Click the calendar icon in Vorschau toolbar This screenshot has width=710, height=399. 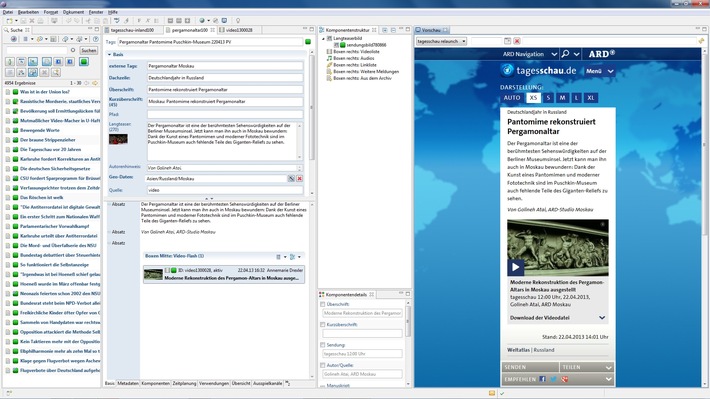point(508,41)
